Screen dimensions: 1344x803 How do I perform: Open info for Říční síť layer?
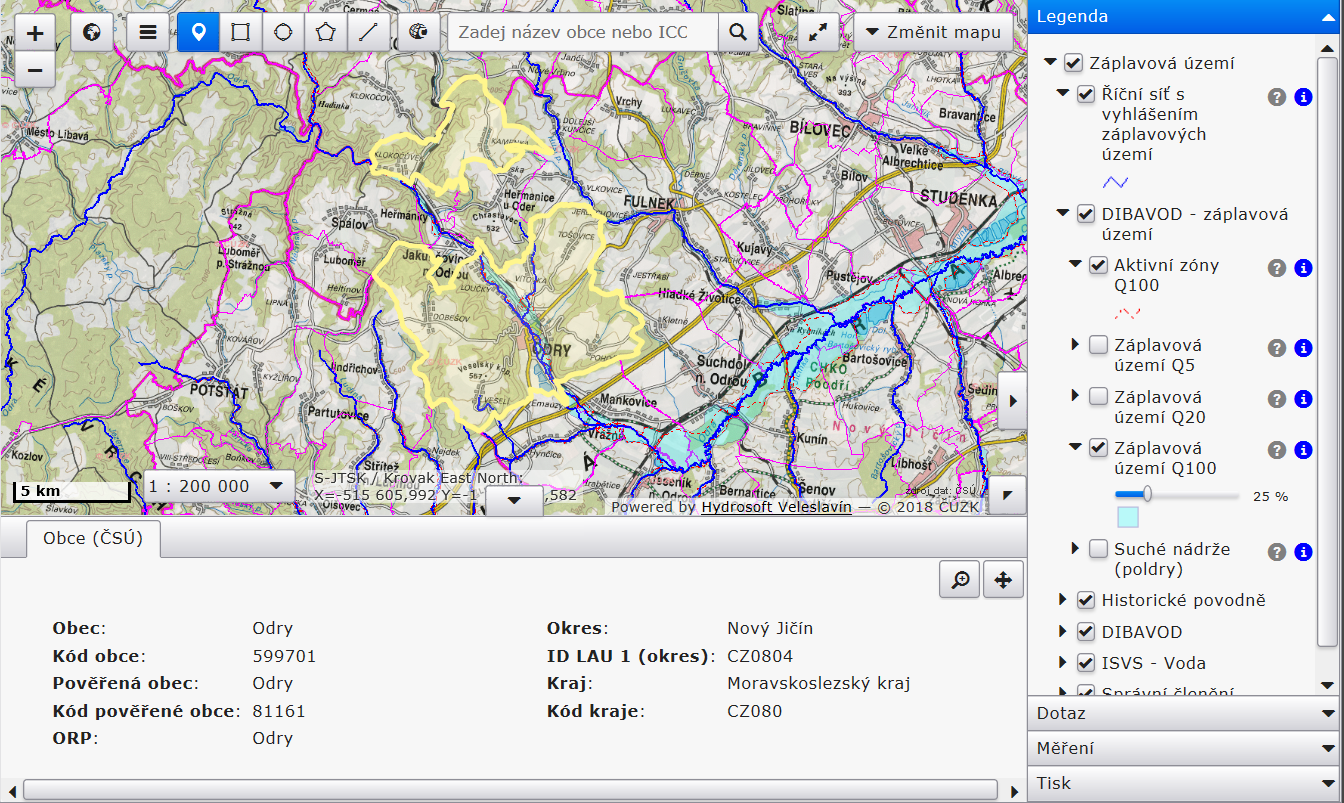pos(1303,97)
